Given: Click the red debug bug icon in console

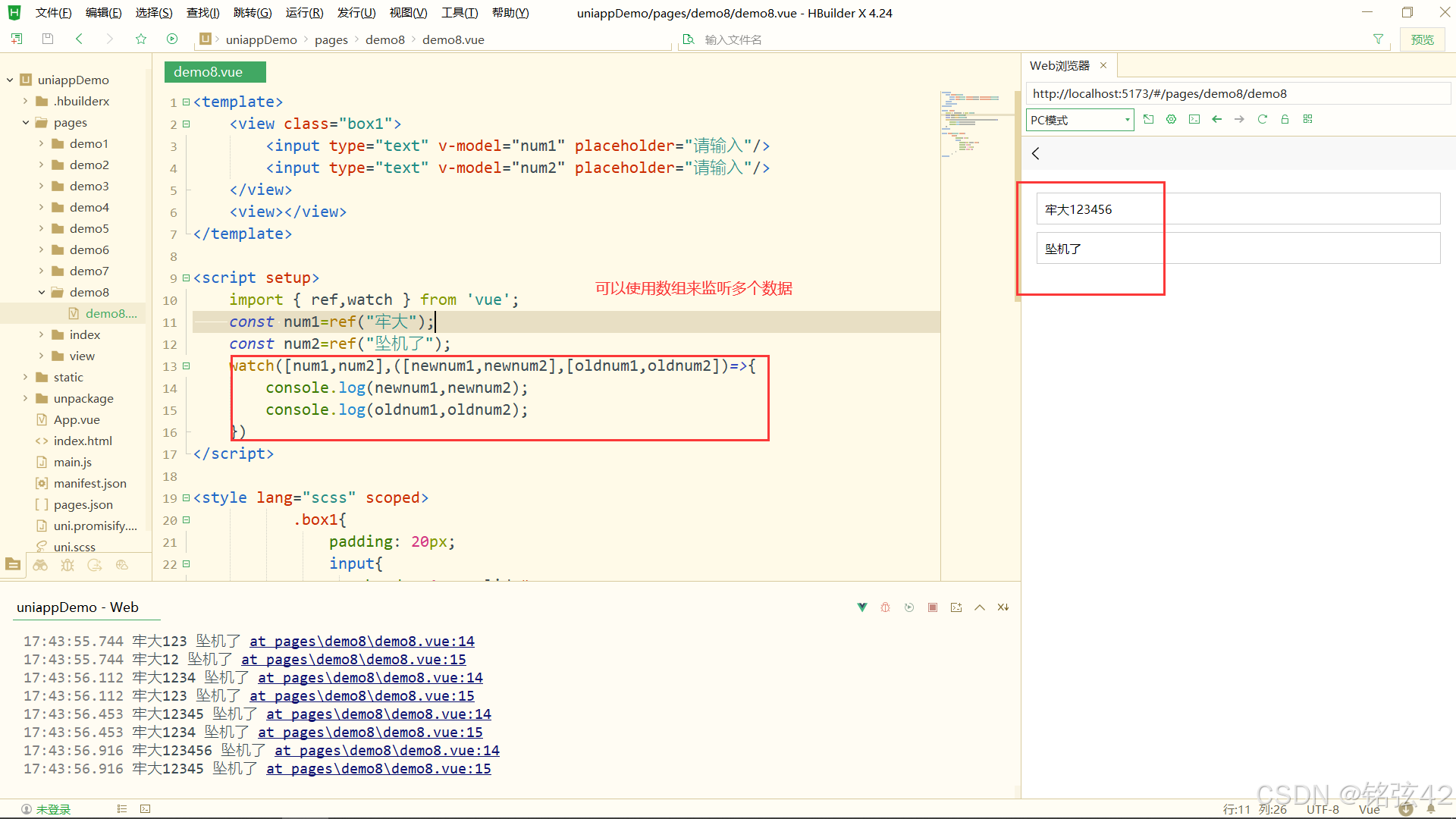Looking at the screenshot, I should click(885, 607).
